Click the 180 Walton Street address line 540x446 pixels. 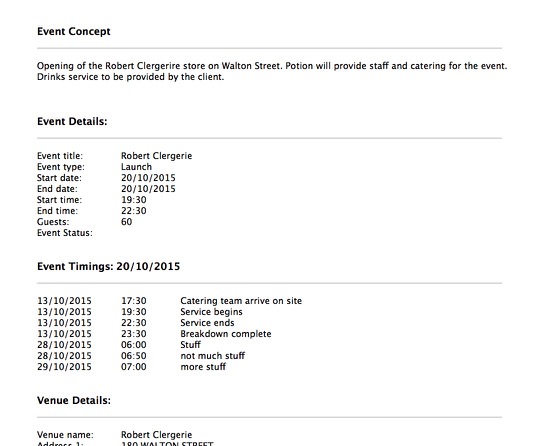[x=167, y=444]
